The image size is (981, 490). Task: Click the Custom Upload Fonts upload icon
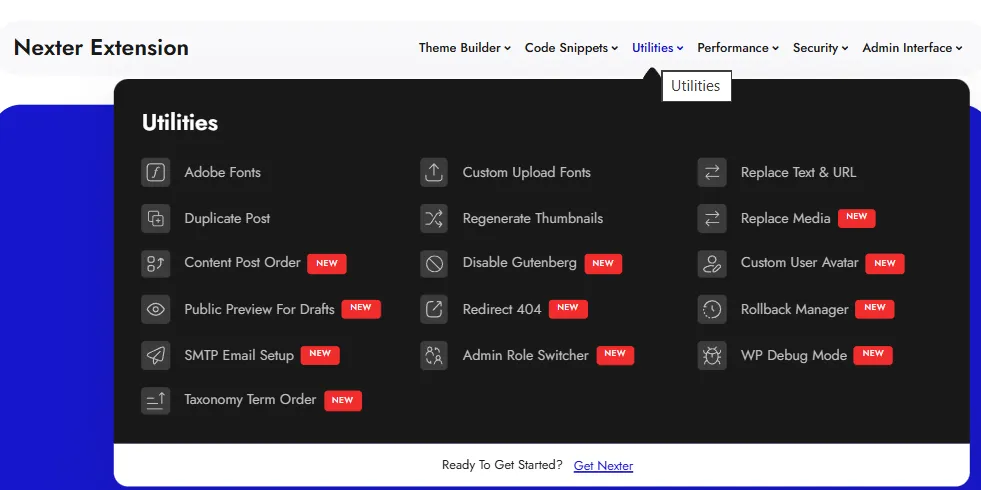click(x=434, y=172)
